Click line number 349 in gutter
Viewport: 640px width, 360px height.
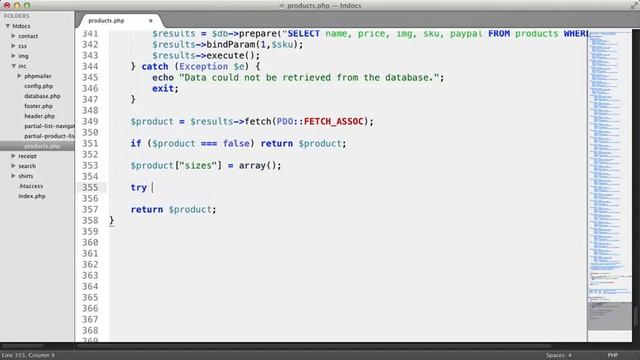90,121
